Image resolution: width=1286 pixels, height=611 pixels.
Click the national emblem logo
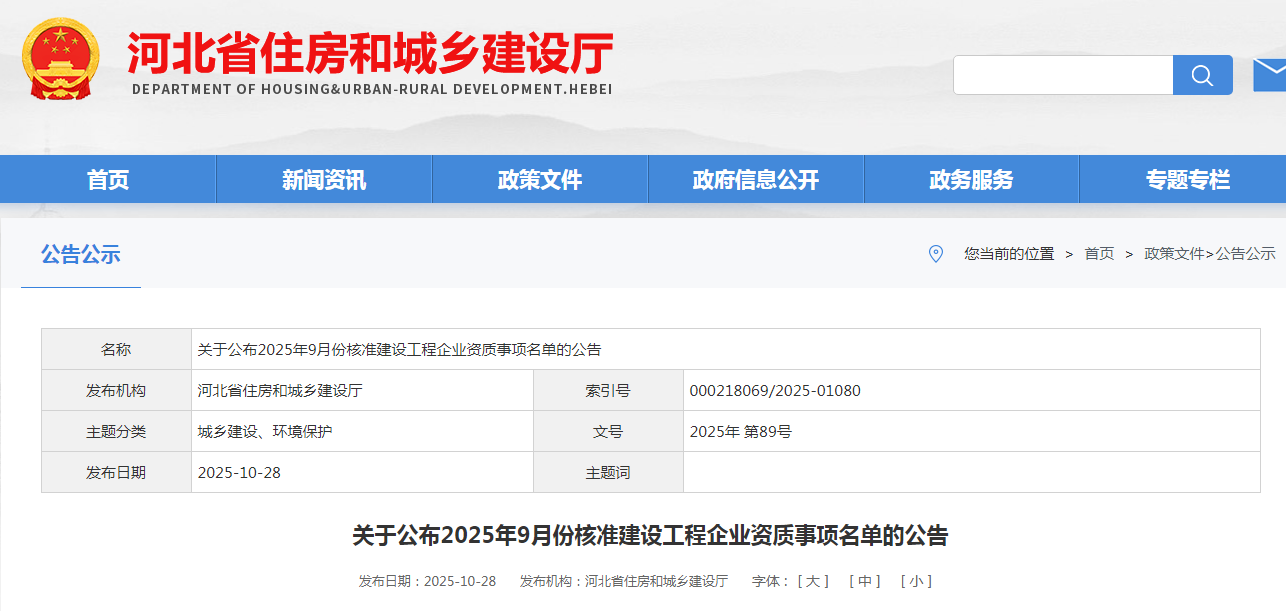tap(61, 59)
